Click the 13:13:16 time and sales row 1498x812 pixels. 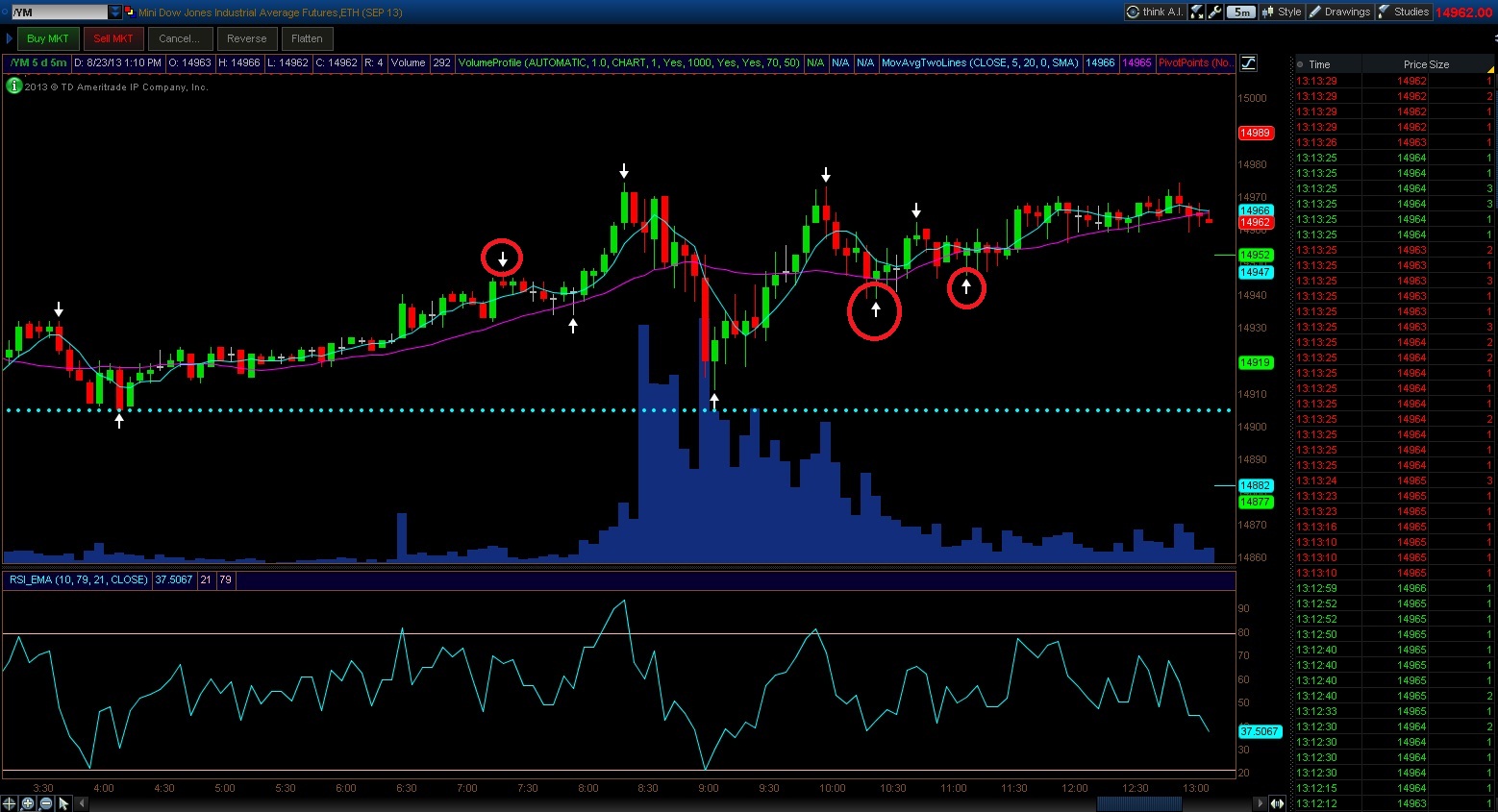coord(1394,527)
